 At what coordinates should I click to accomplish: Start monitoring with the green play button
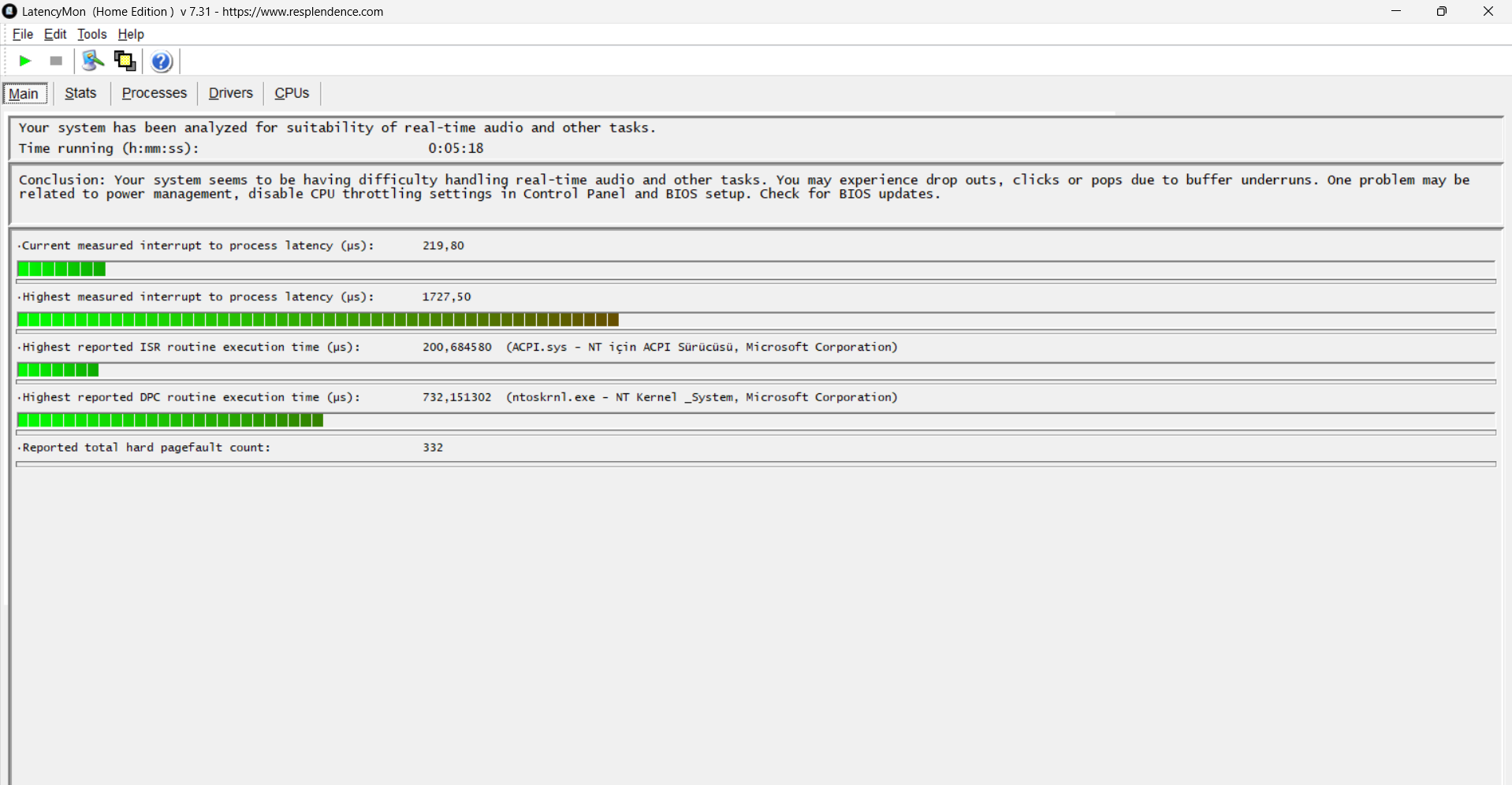click(x=25, y=61)
